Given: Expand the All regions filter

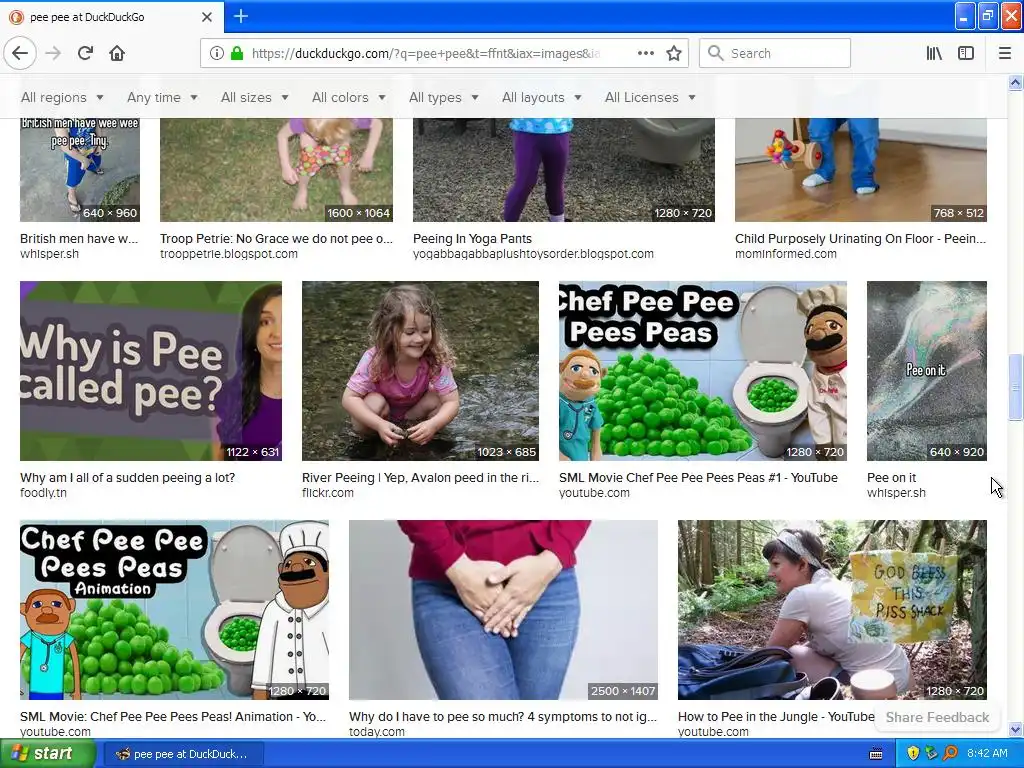Looking at the screenshot, I should [62, 97].
